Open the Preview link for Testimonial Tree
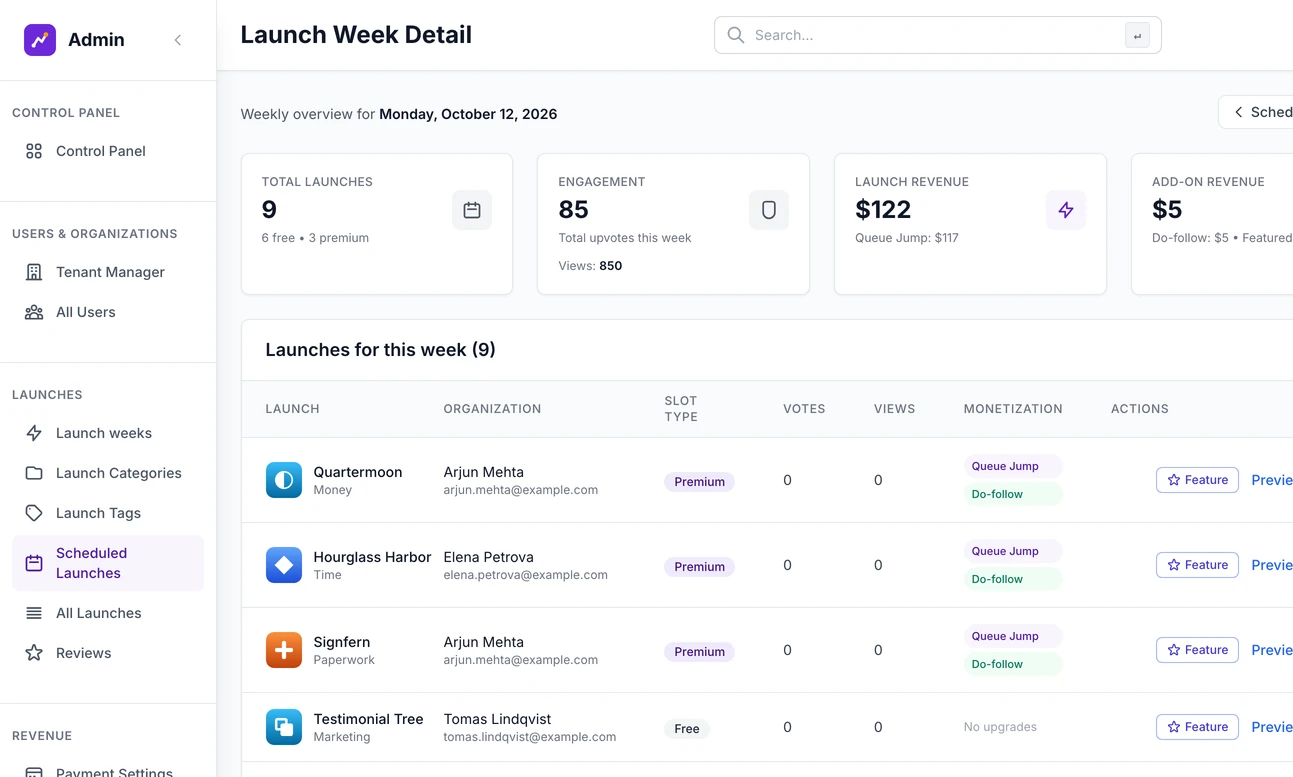The height and width of the screenshot is (777, 1293). pos(1272,727)
